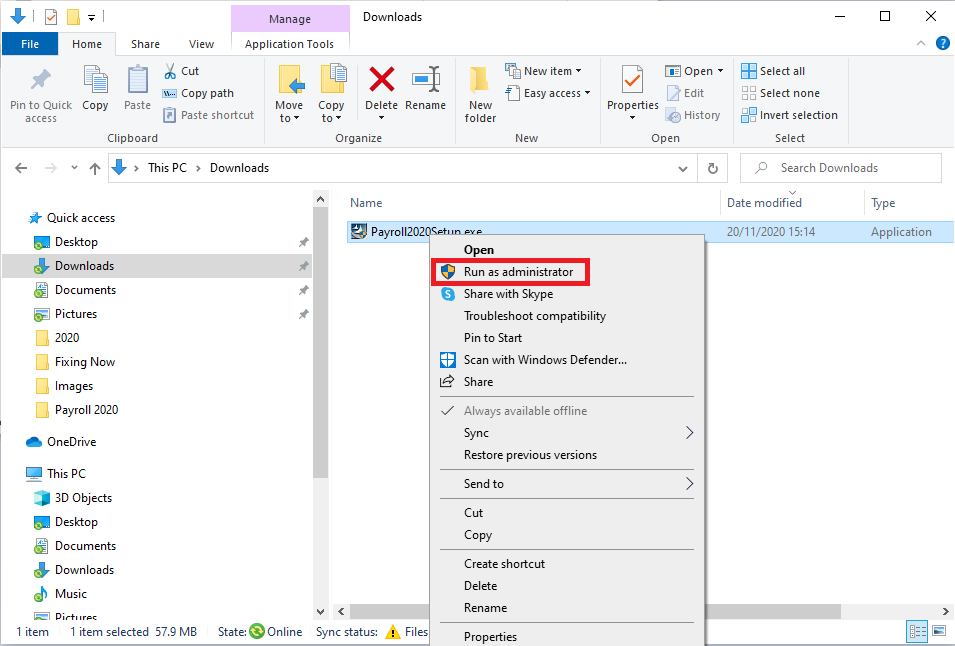The image size is (955, 646).
Task: Click the Paste ribbon icon
Action: click(138, 81)
